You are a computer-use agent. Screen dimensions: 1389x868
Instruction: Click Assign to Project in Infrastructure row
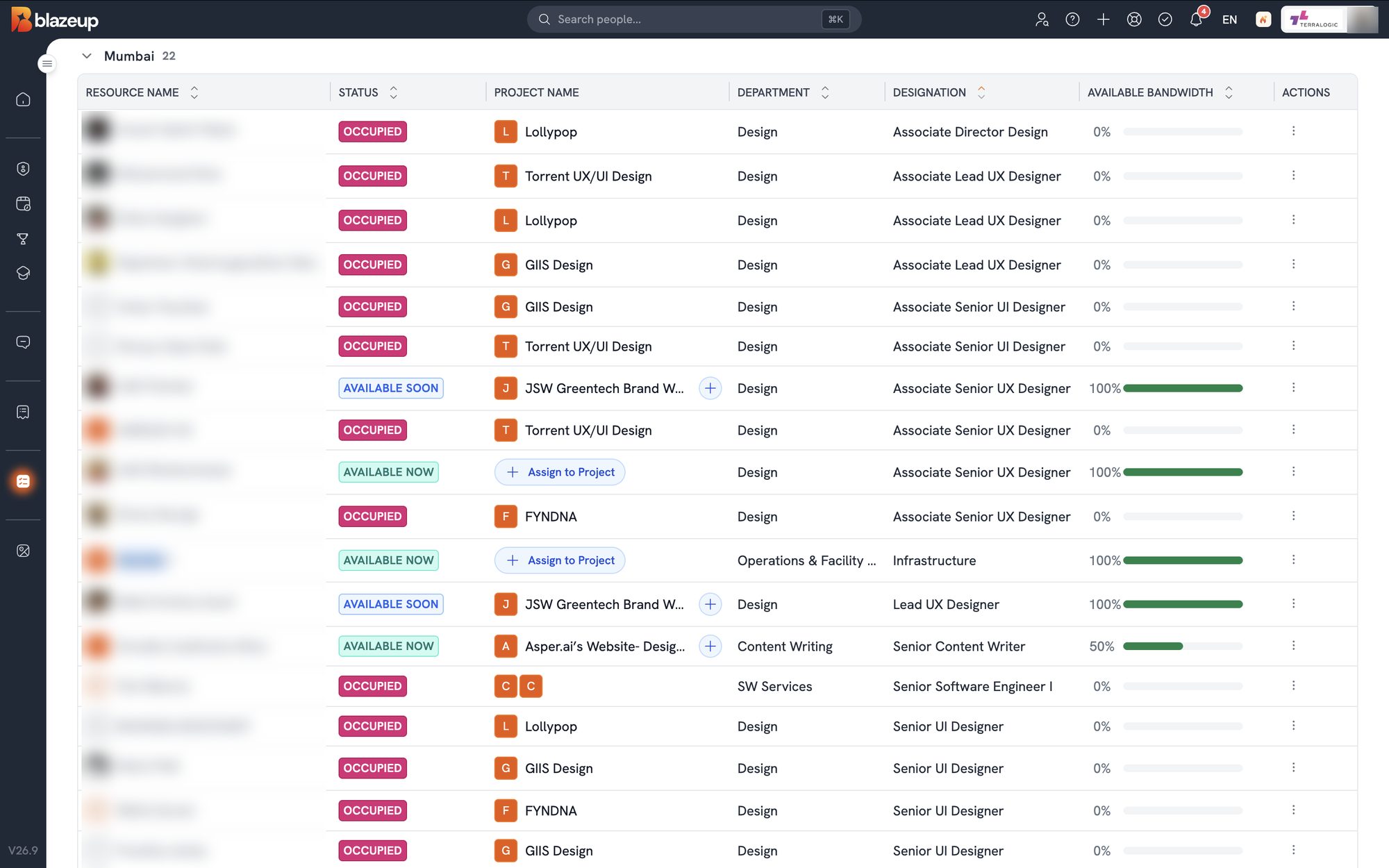pos(560,560)
